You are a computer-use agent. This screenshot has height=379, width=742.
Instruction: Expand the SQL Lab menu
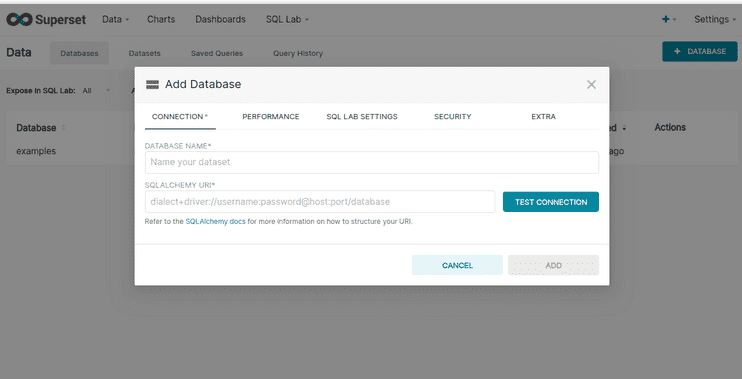(287, 19)
